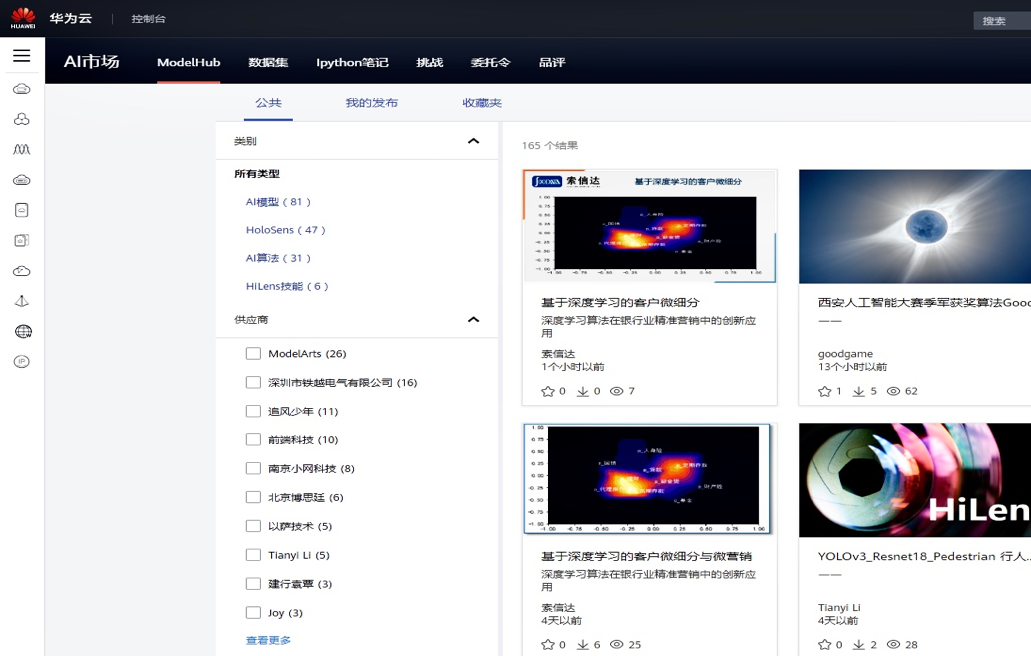Click the views eye icon on YOLOv3 card
Screen dimensions: 1031x656
click(891, 645)
